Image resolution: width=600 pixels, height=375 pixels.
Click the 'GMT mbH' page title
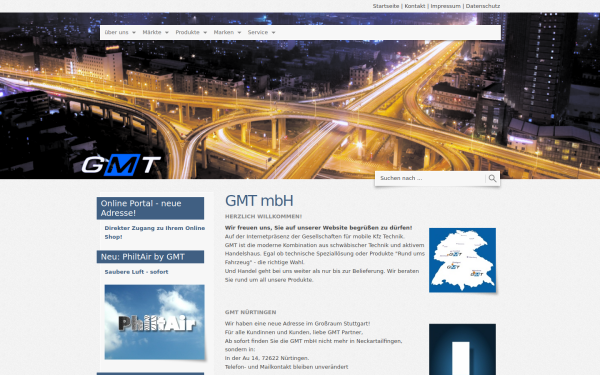click(x=259, y=201)
